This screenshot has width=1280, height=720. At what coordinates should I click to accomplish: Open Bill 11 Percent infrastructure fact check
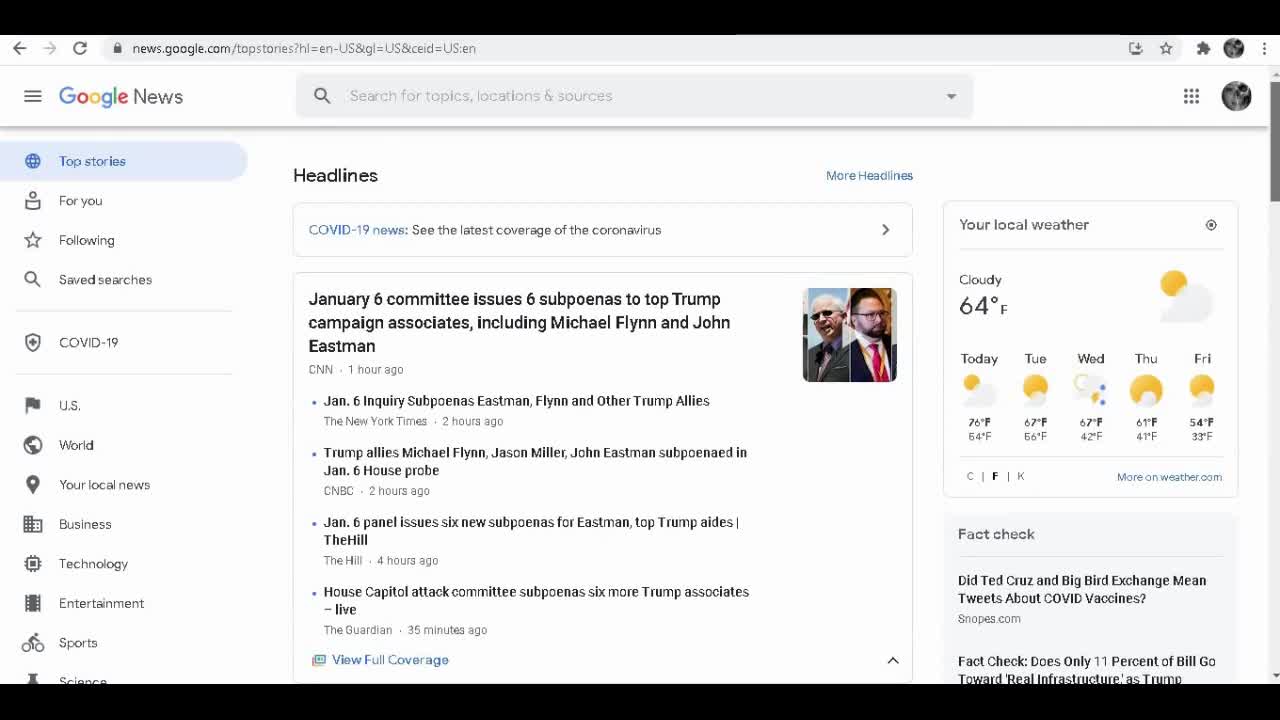click(x=1087, y=670)
